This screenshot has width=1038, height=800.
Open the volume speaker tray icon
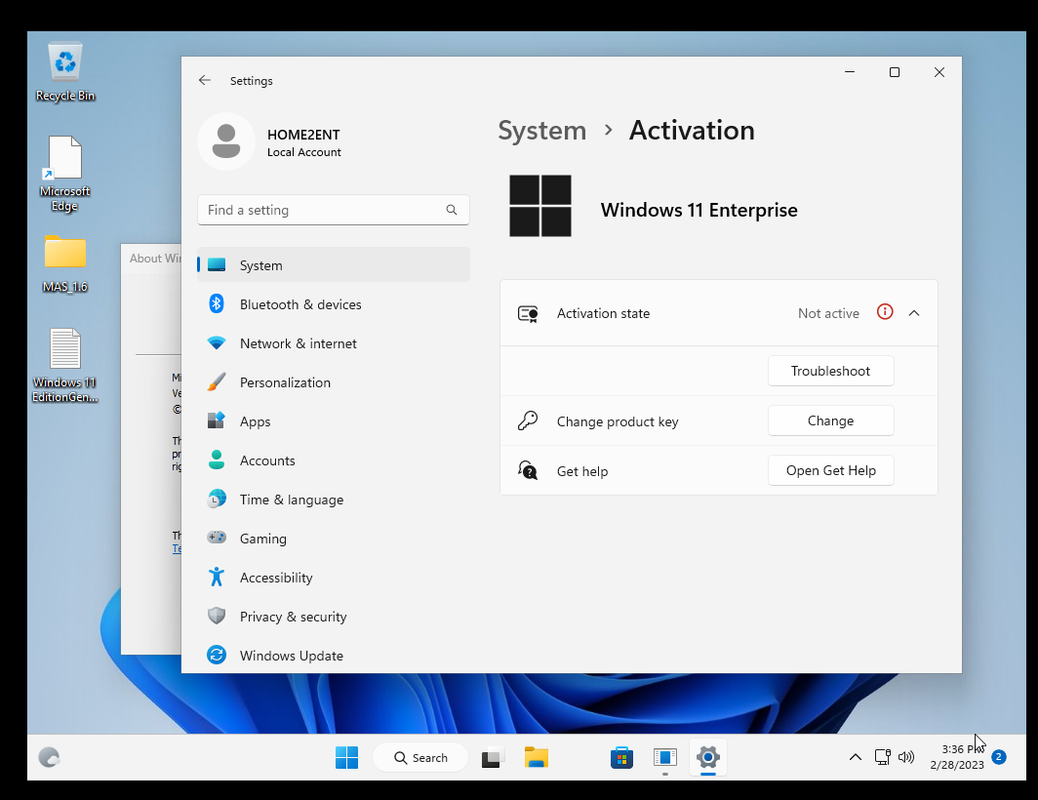tap(906, 757)
